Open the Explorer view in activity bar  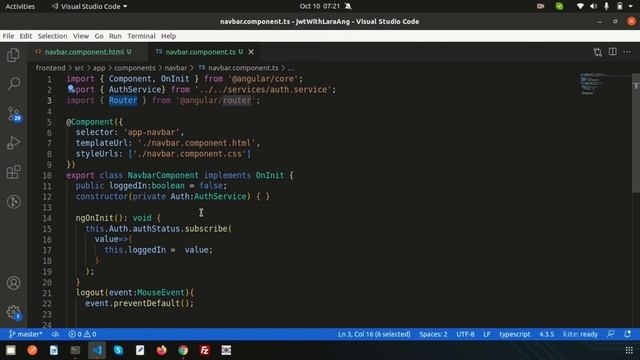pyautogui.click(x=13, y=55)
